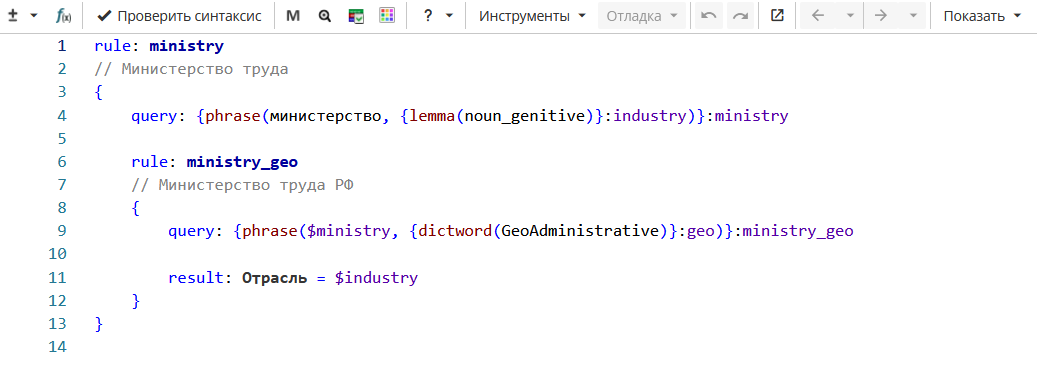
Task: Click line number 6 in gutter
Action: 62,162
